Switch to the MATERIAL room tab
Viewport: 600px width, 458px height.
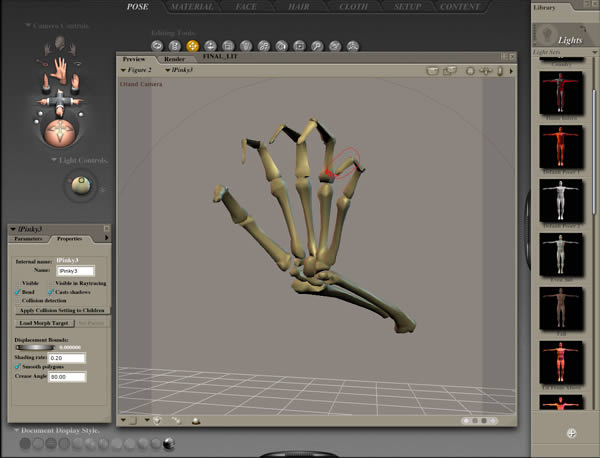tap(192, 7)
